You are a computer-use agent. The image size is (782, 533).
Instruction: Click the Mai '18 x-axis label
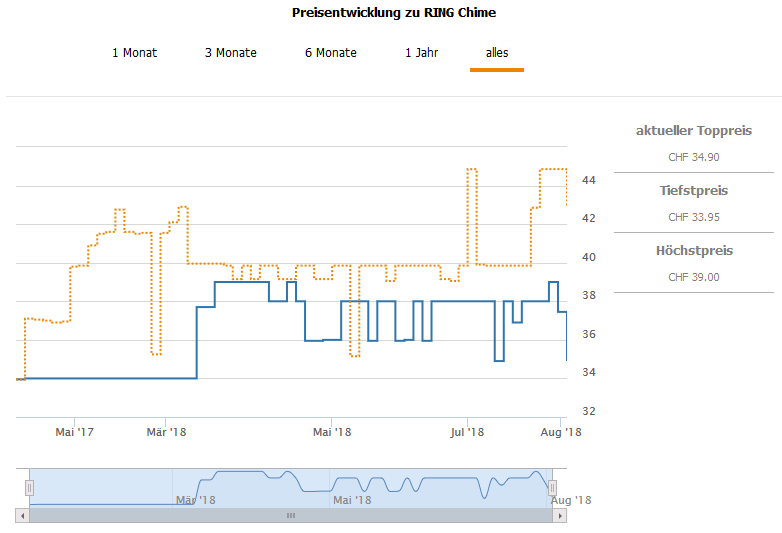coord(332,432)
